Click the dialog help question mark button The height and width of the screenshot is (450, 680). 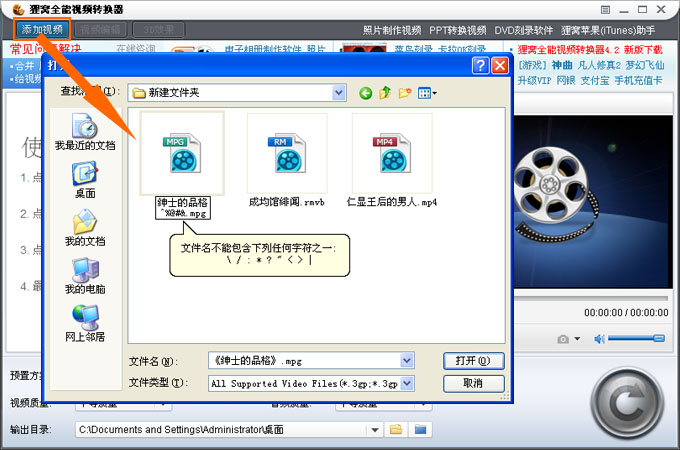(481, 65)
